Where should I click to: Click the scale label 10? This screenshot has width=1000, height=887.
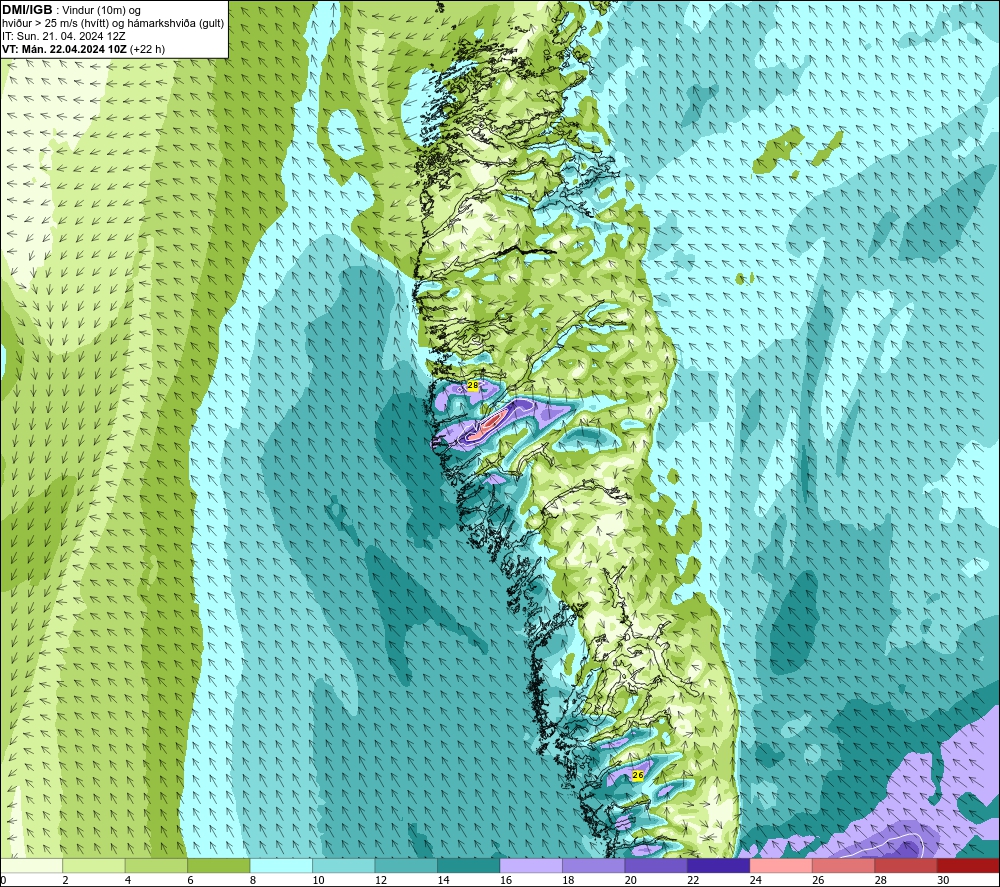318,880
